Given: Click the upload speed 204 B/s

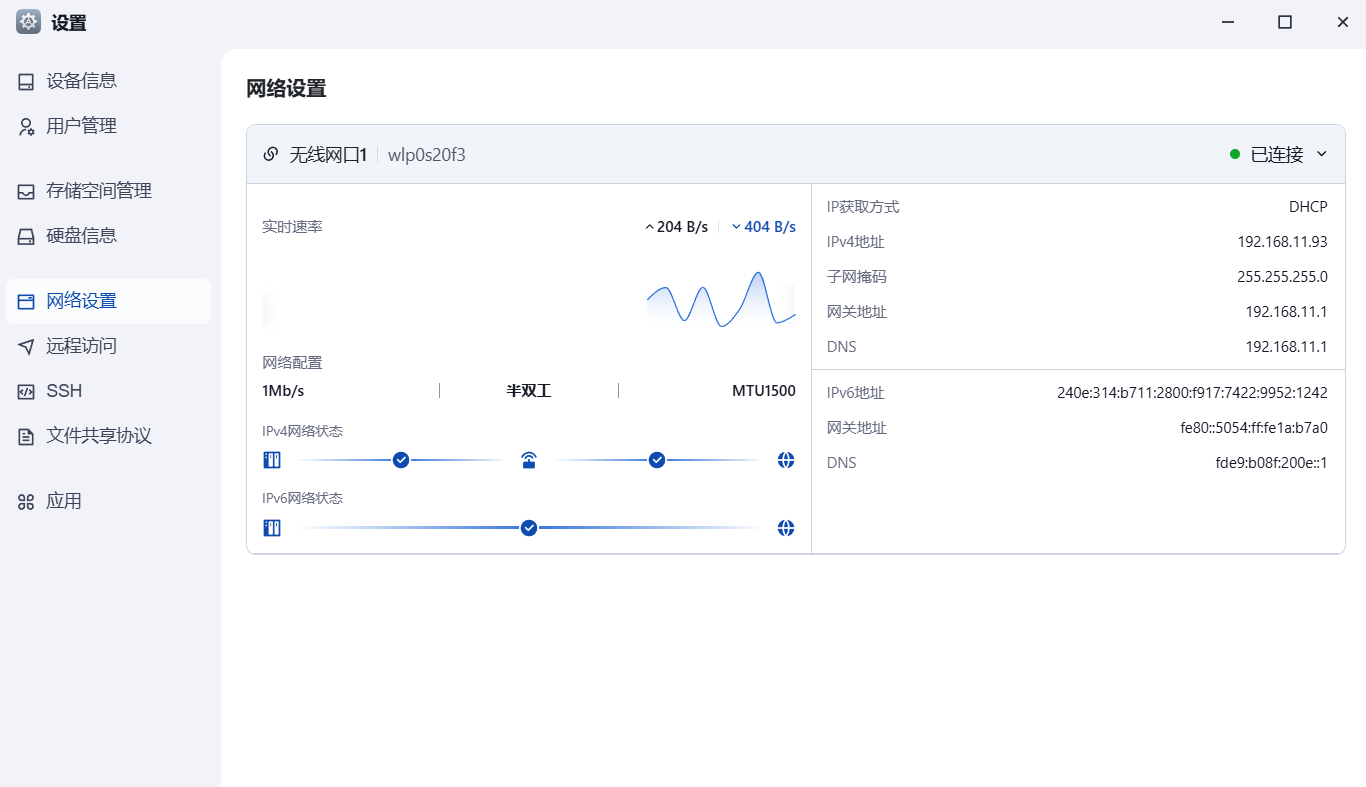Looking at the screenshot, I should 681,227.
